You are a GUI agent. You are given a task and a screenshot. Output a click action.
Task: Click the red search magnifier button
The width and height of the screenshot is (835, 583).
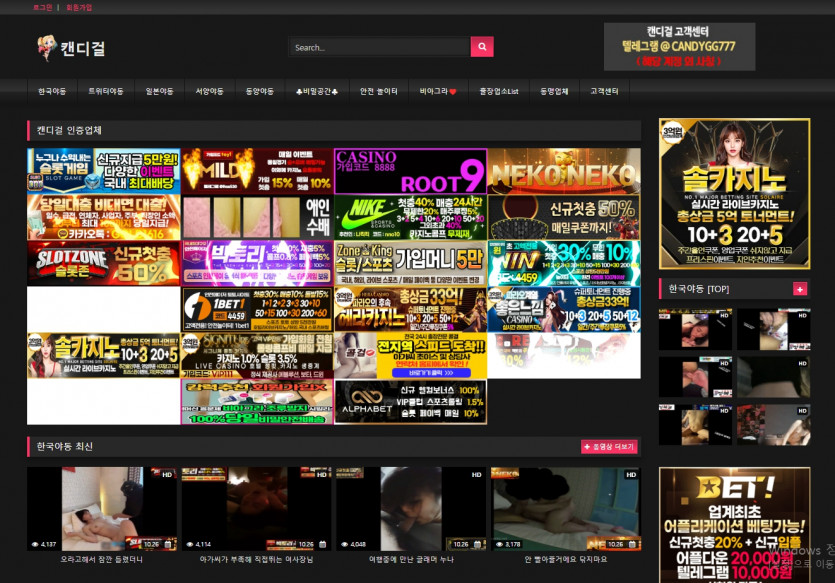(x=482, y=47)
